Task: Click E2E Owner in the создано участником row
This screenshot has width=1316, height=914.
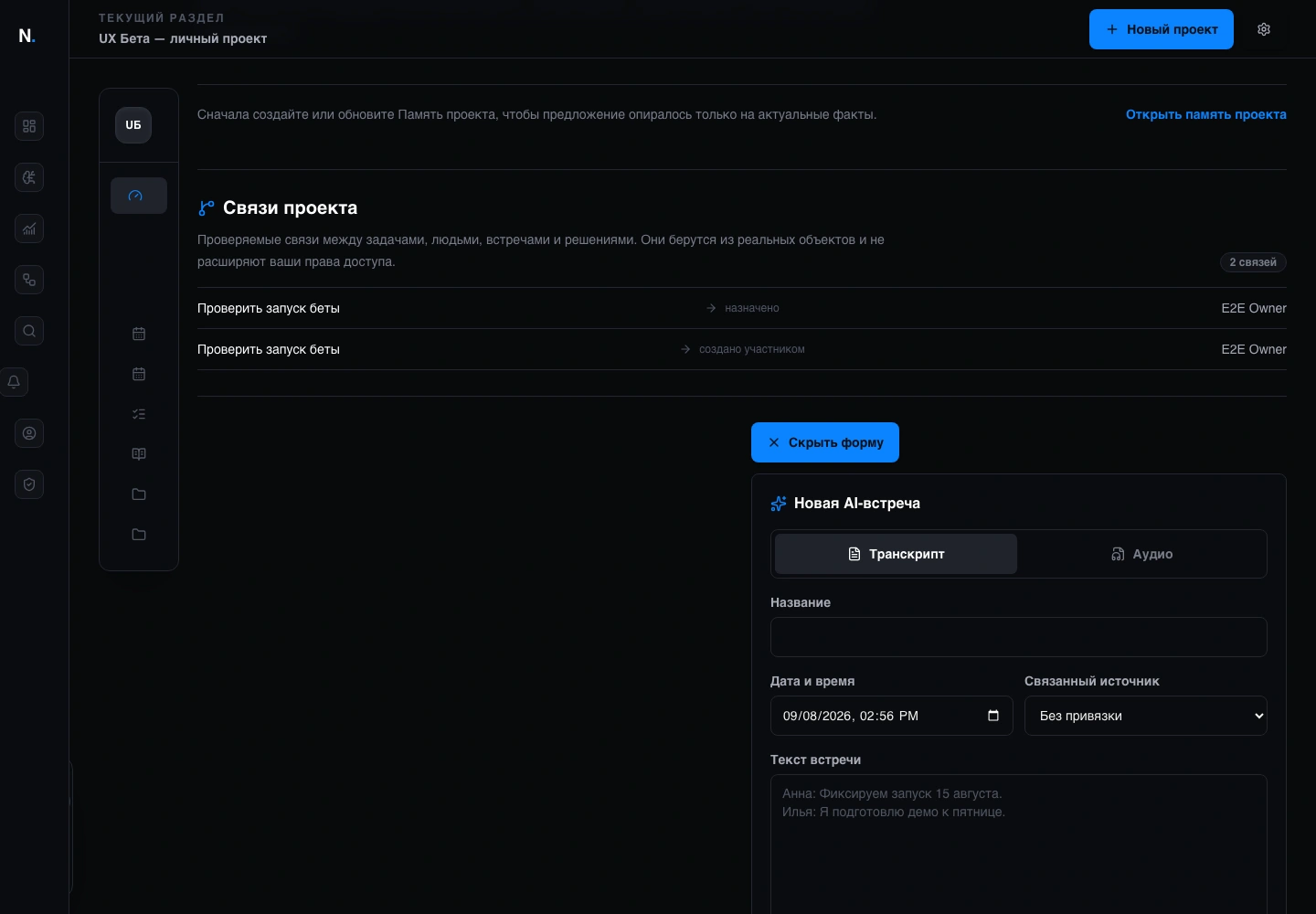Action: click(1254, 349)
